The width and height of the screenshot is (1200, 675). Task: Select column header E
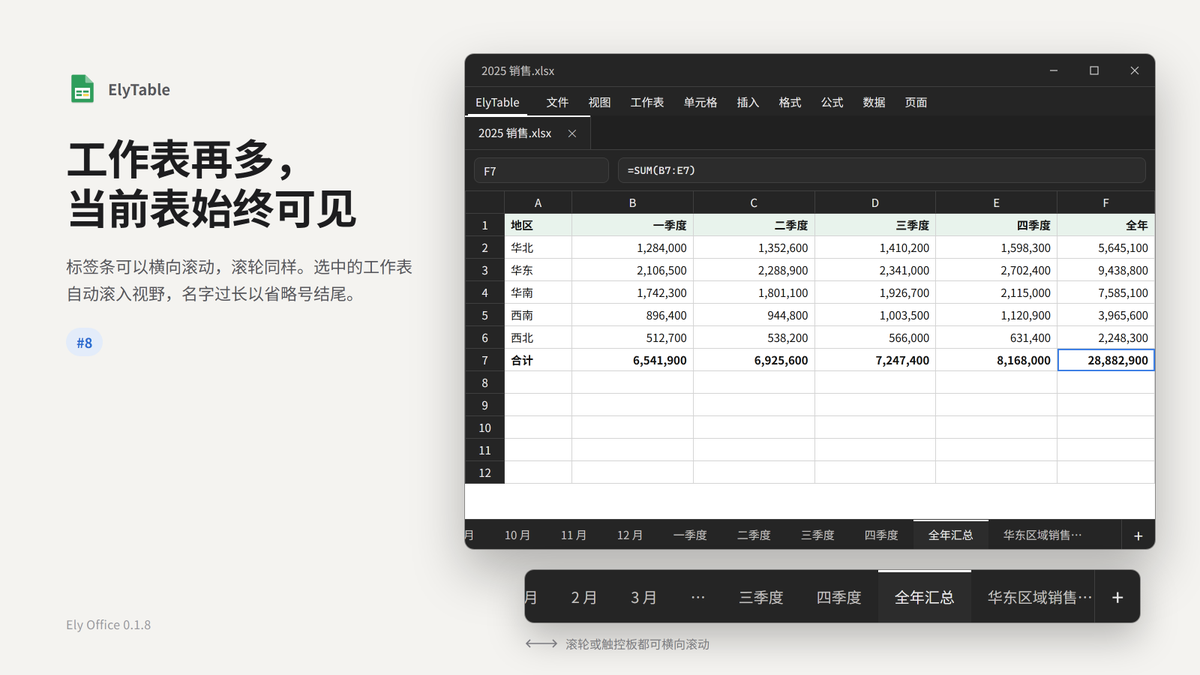click(x=996, y=203)
